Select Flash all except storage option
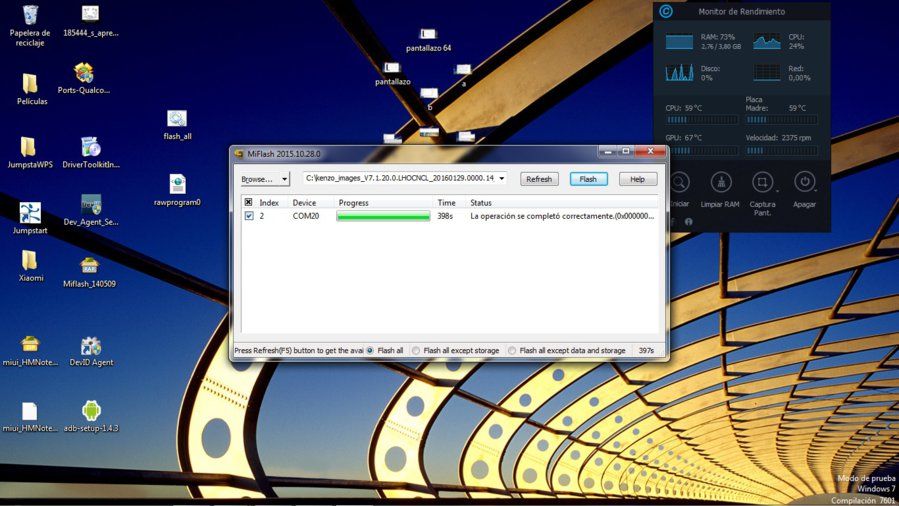This screenshot has width=899, height=506. 416,350
